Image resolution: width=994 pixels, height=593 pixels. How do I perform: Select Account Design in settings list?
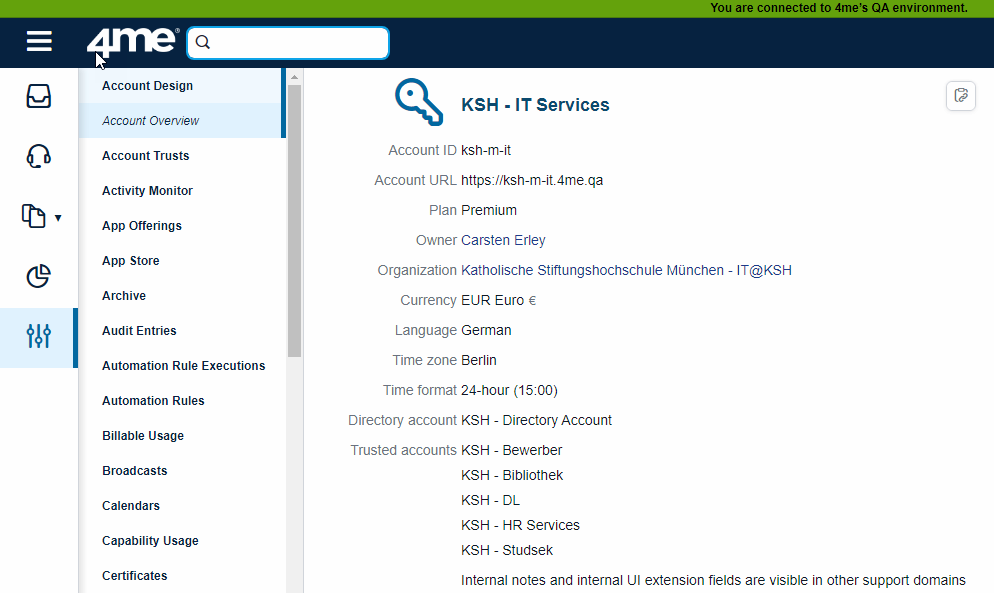click(x=182, y=86)
